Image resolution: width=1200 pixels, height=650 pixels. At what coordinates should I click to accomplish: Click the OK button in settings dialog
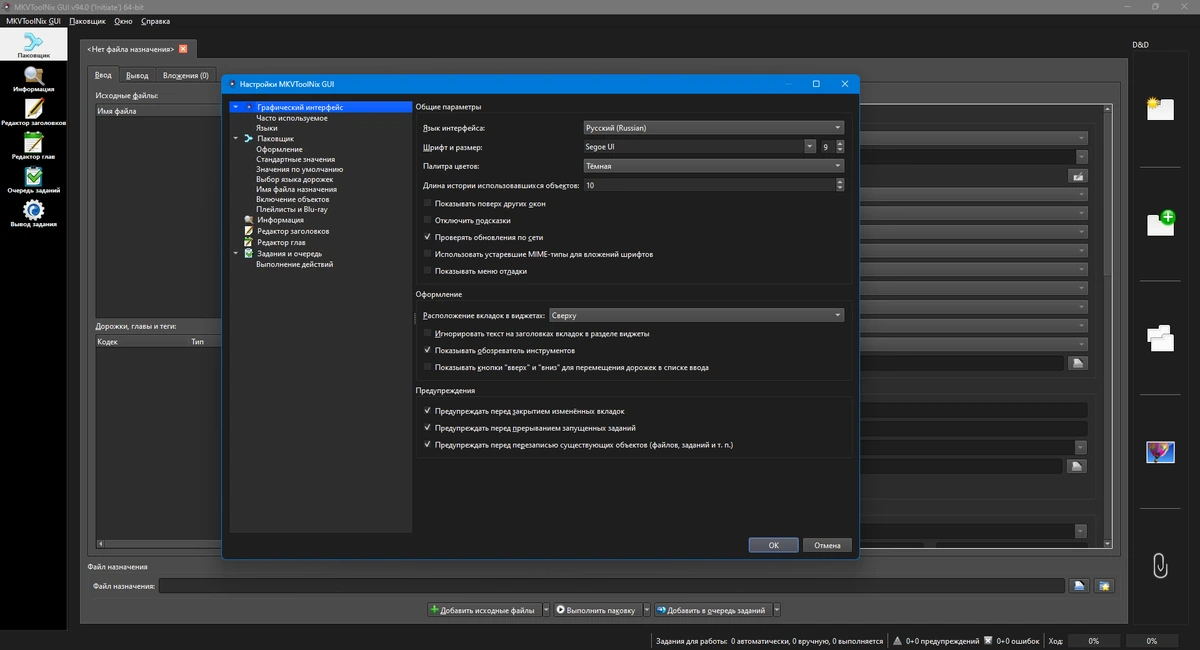point(774,545)
